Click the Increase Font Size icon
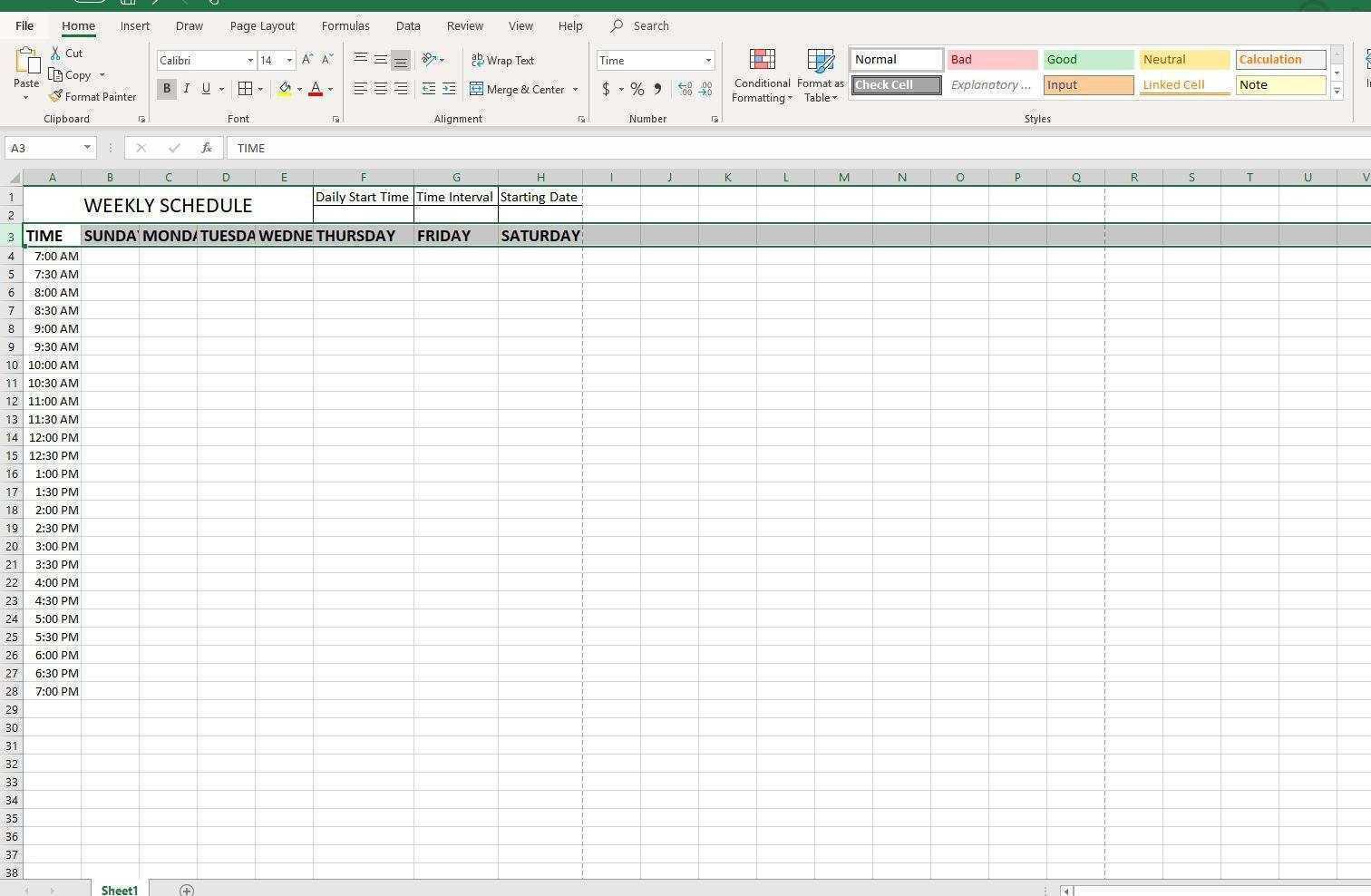This screenshot has height=896, width=1371. click(307, 60)
